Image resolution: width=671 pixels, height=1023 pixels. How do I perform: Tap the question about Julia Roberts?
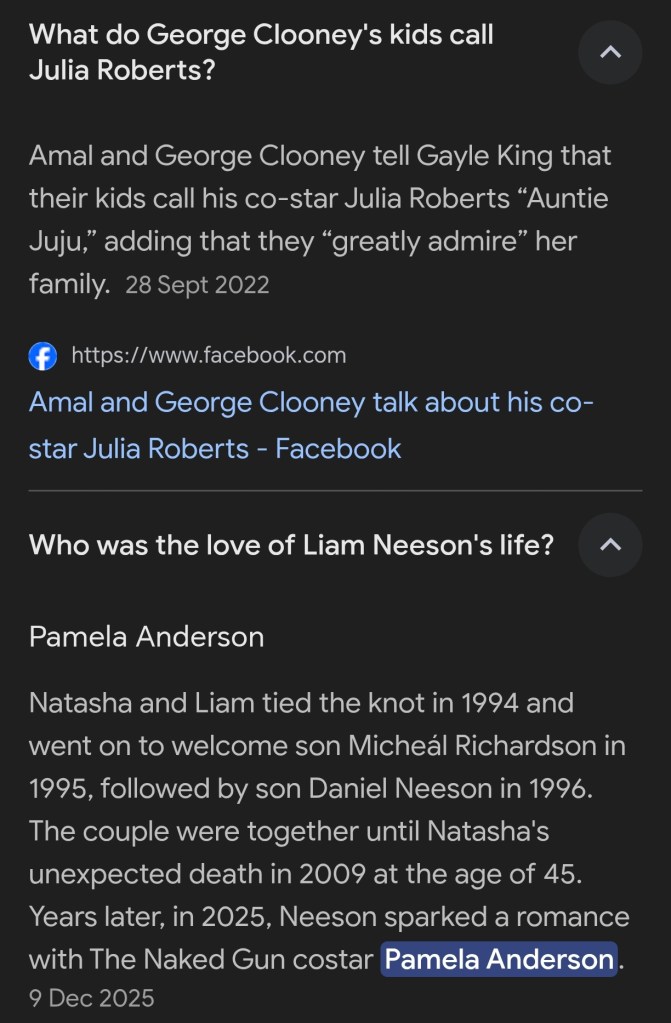[261, 53]
